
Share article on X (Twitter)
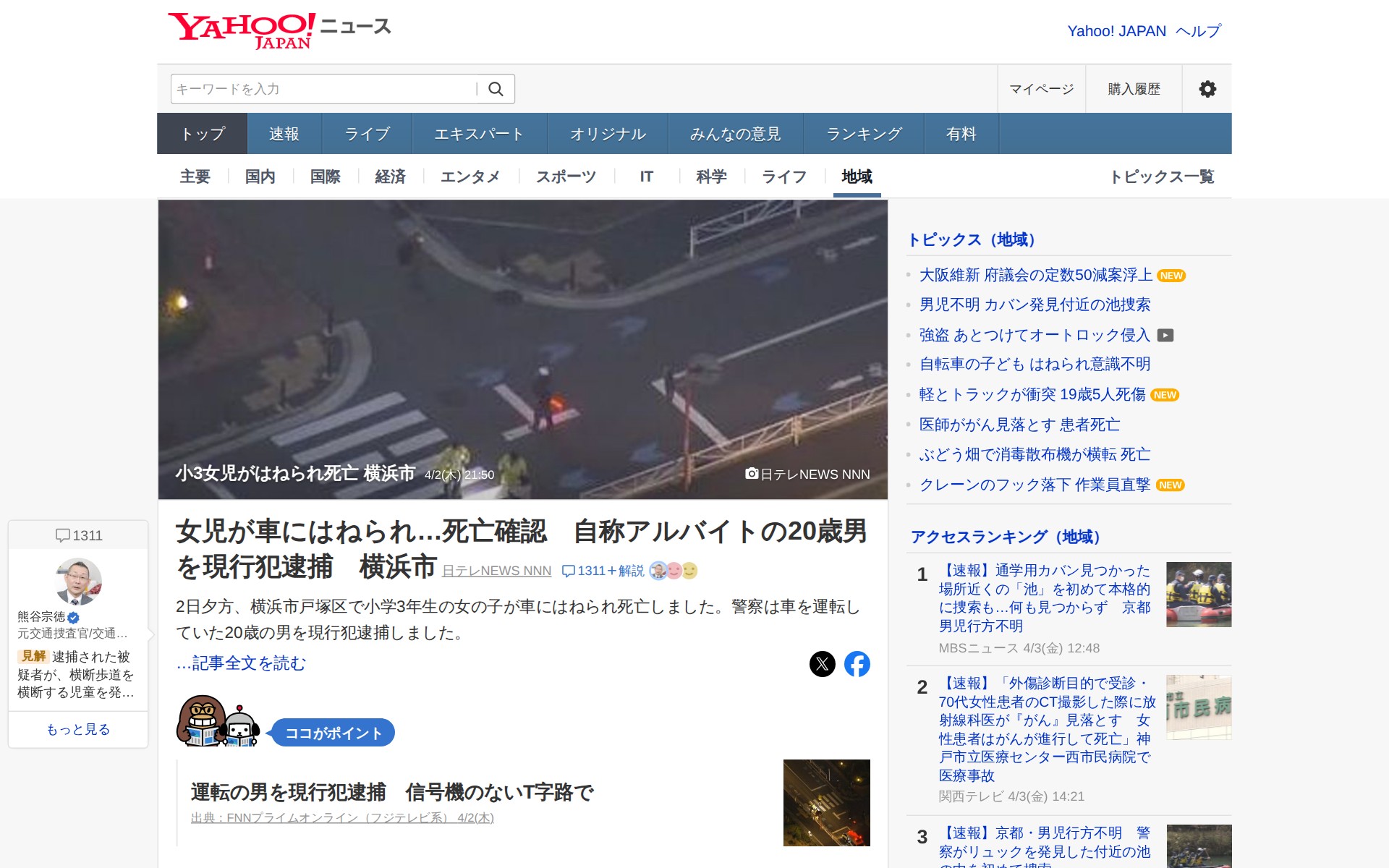822,664
